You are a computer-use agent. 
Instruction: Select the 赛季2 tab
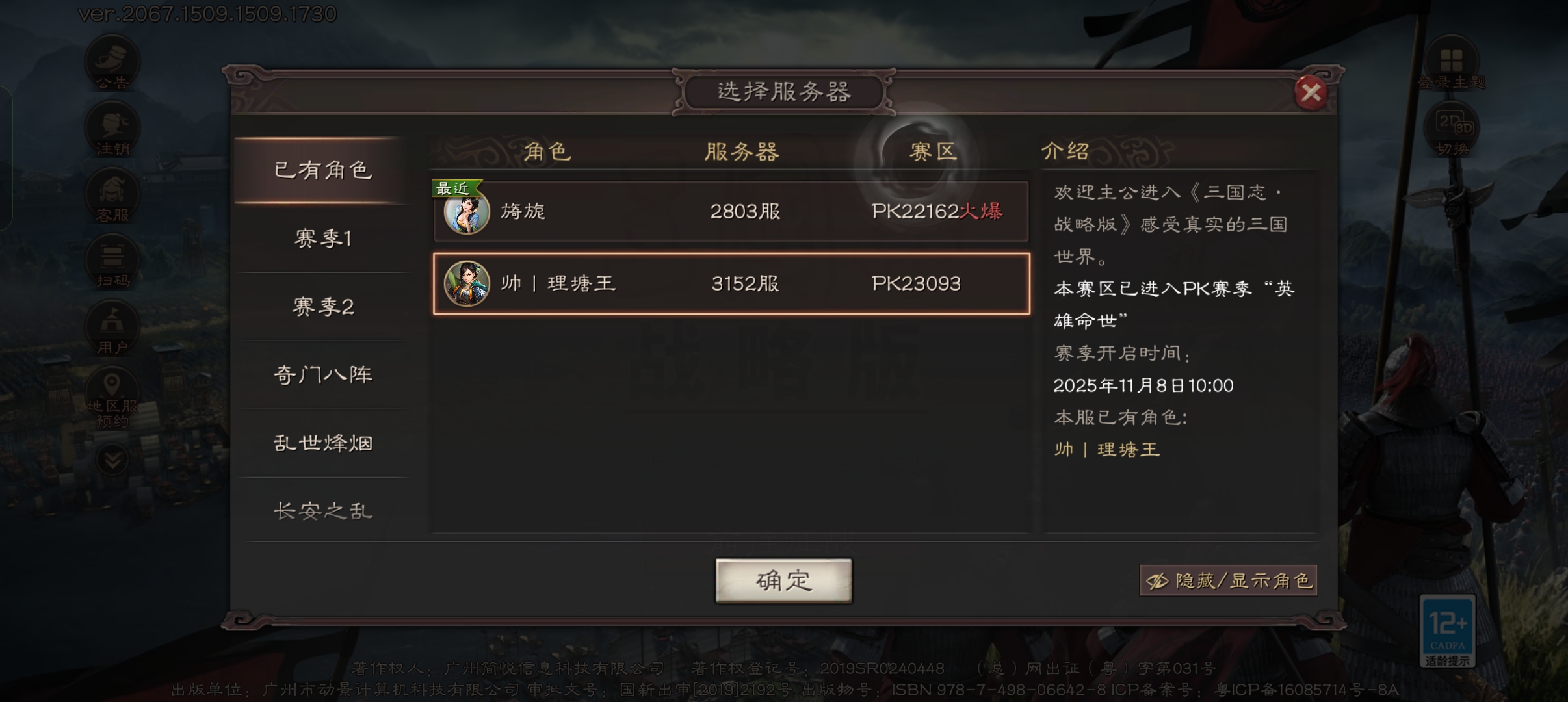[322, 307]
